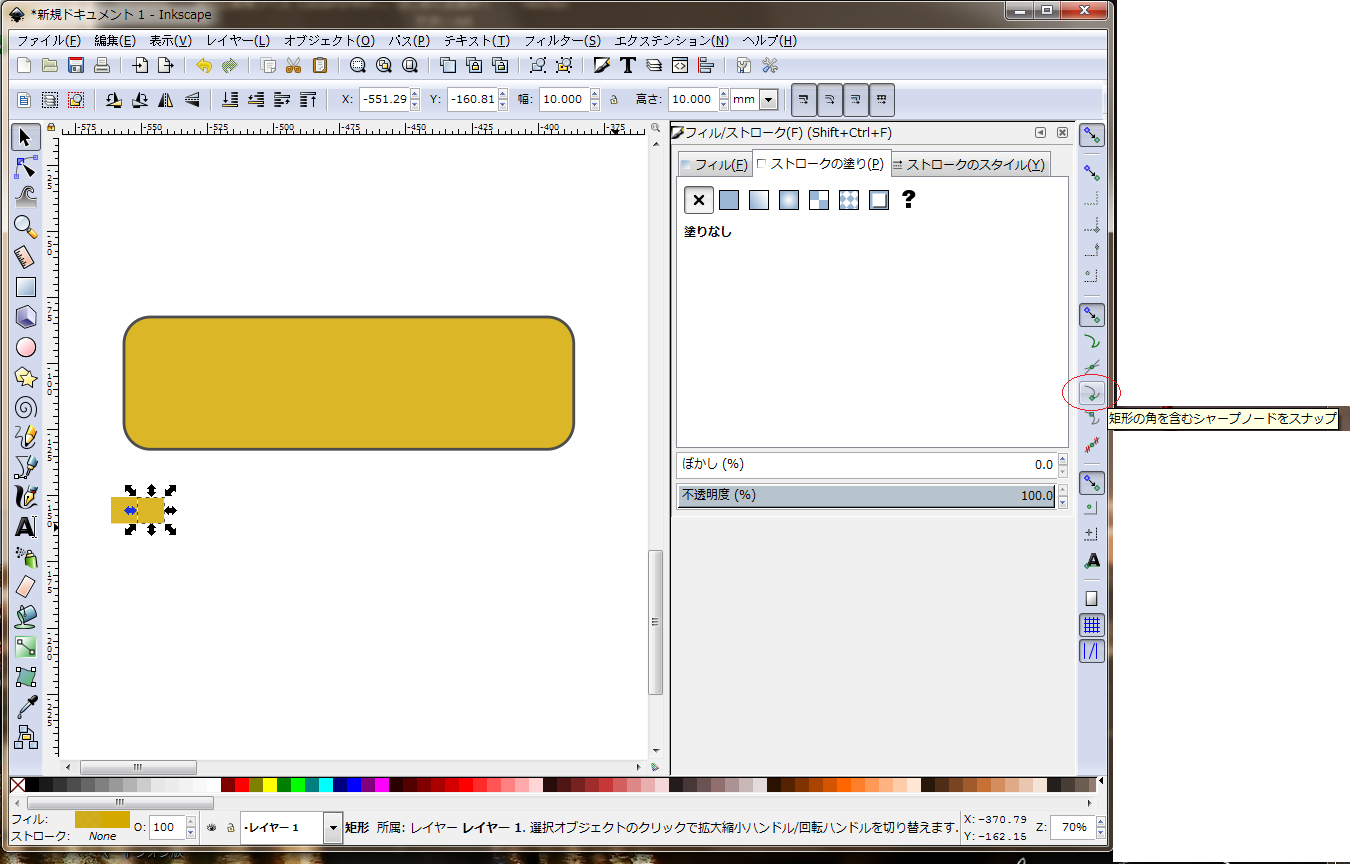This screenshot has width=1350, height=864.
Task: Click the Undo arrow icon
Action: 204,66
